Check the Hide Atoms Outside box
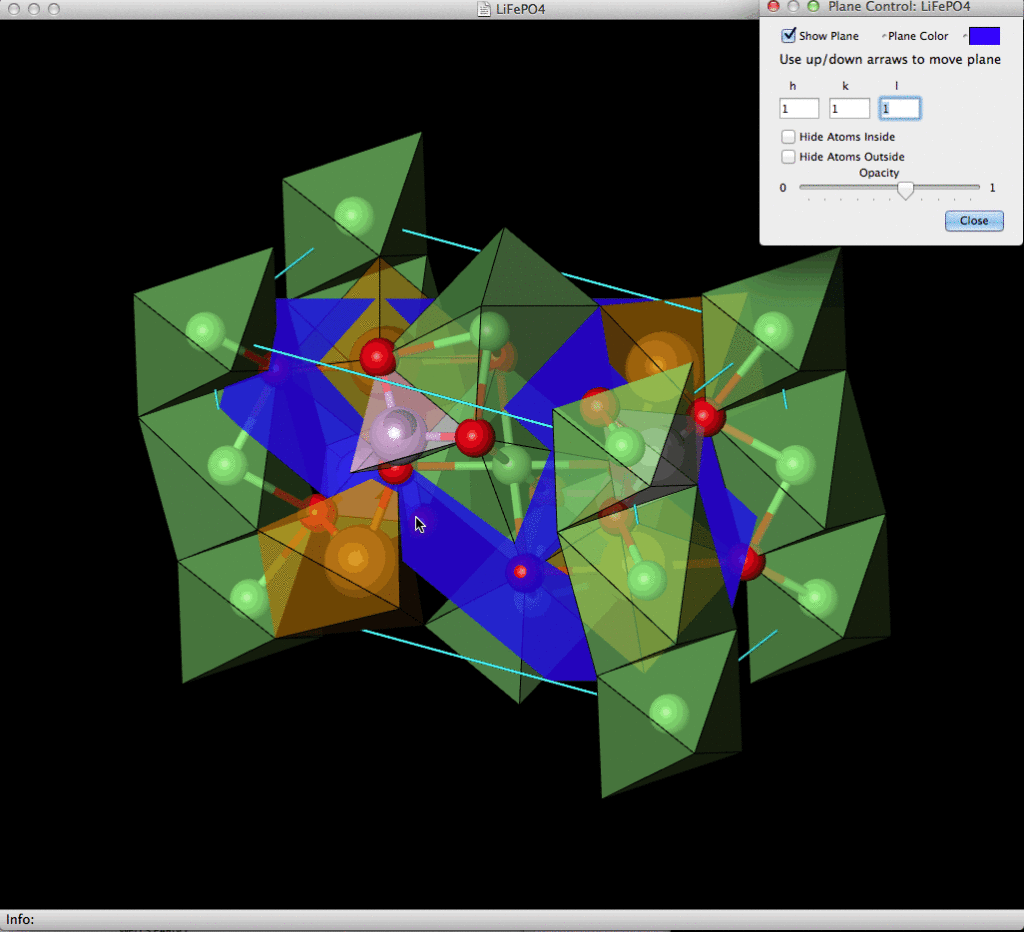Image resolution: width=1024 pixels, height=932 pixels. click(x=789, y=157)
